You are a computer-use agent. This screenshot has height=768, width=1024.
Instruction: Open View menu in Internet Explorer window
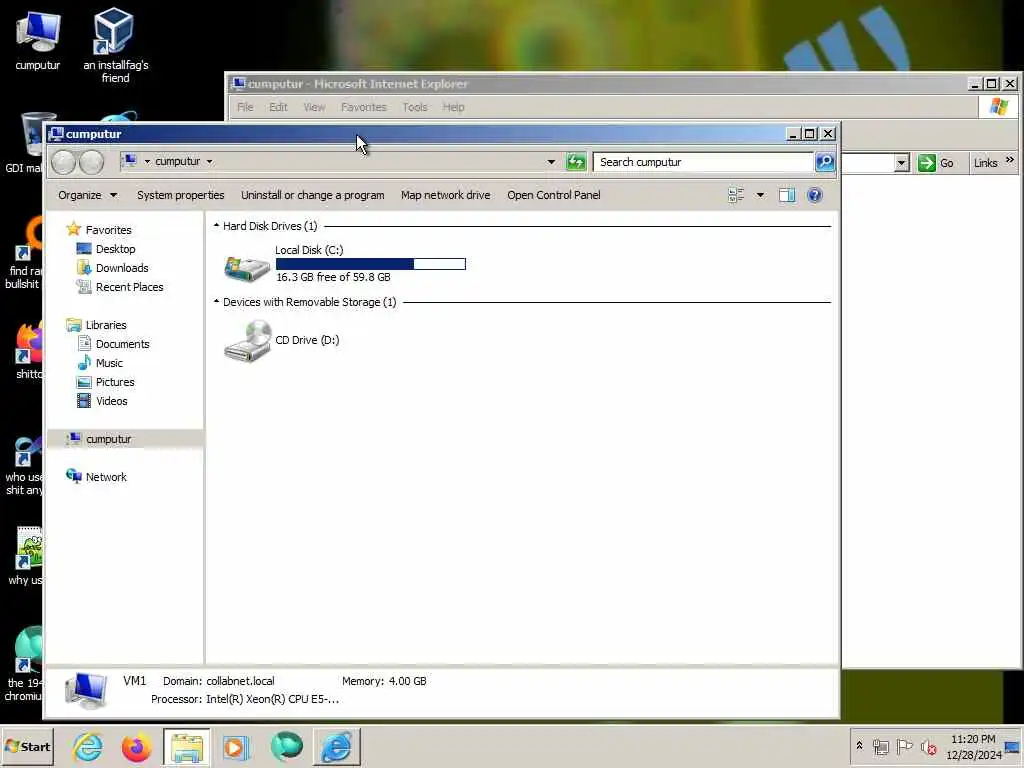(x=314, y=107)
